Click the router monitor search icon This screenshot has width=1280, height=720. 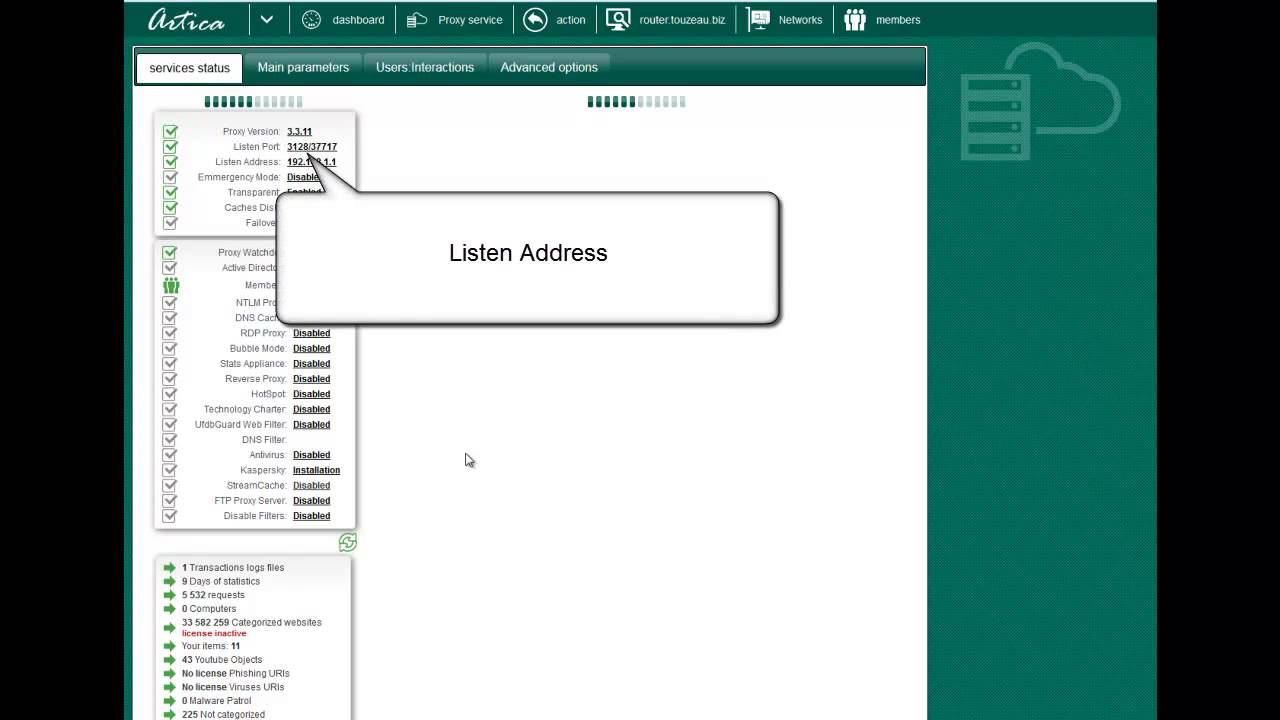618,19
